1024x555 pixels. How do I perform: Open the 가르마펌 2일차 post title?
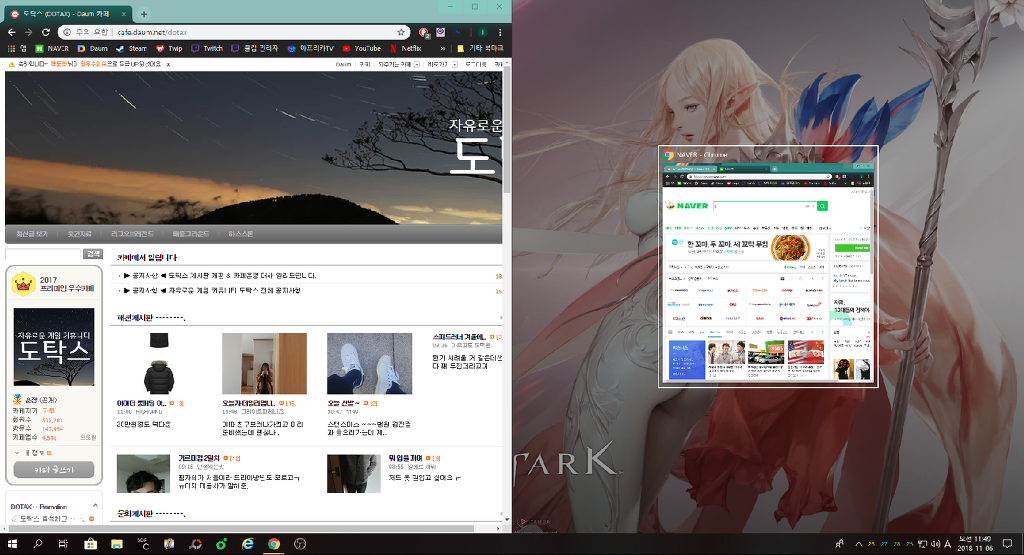tap(199, 458)
